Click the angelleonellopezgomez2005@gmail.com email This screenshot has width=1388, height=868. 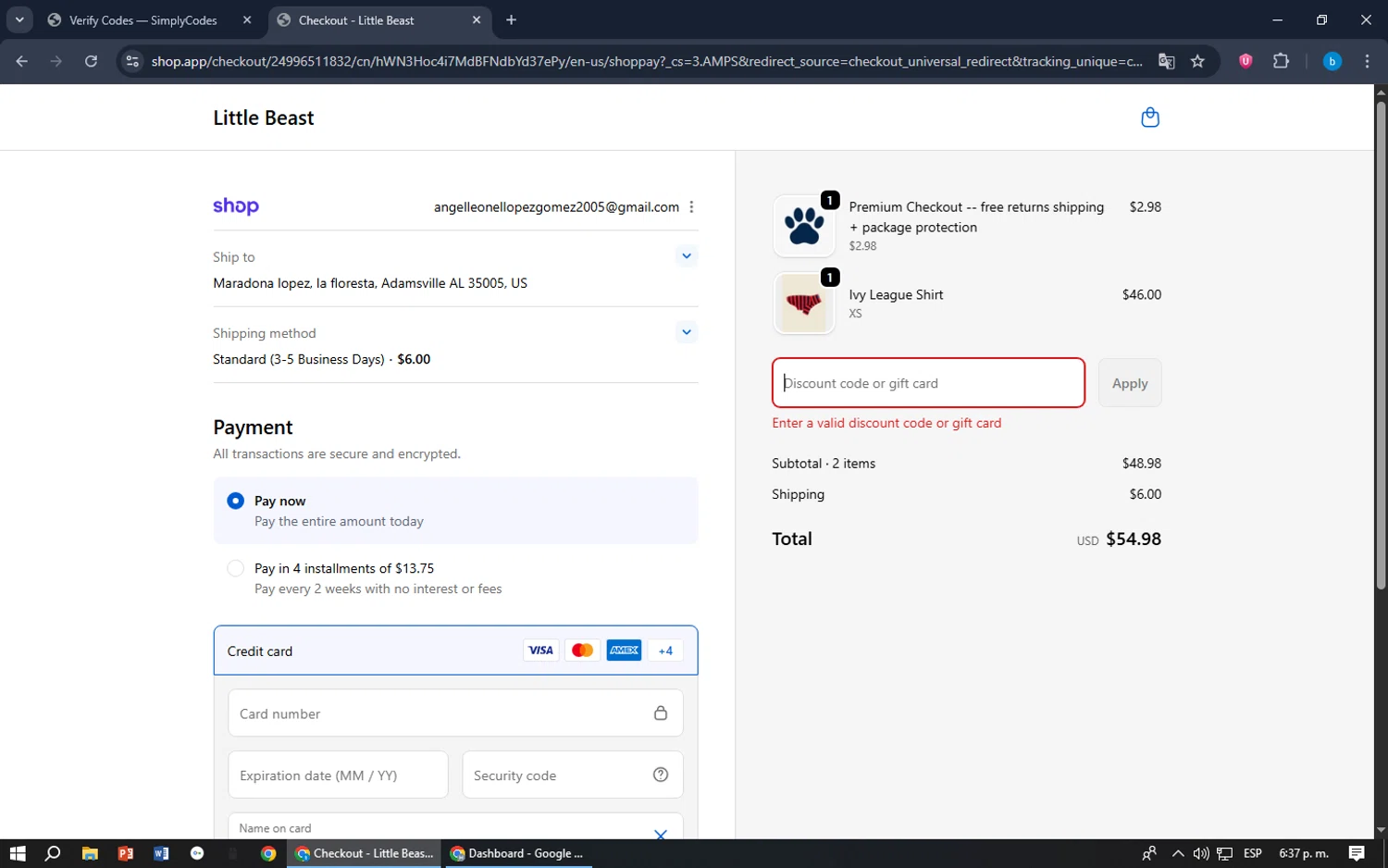556,207
